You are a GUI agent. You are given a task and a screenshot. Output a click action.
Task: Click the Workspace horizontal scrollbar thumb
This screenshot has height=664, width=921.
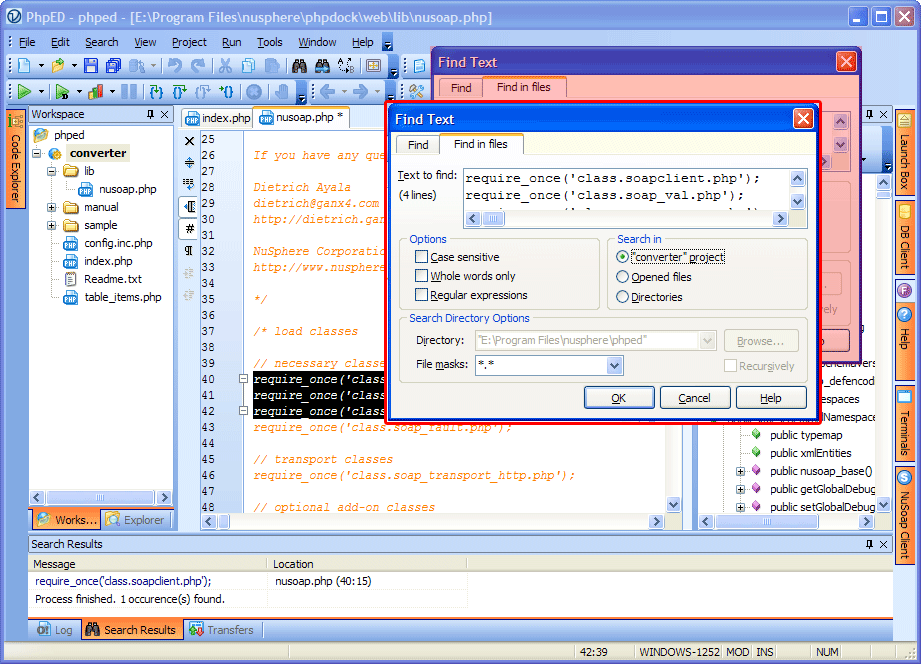tap(100, 497)
